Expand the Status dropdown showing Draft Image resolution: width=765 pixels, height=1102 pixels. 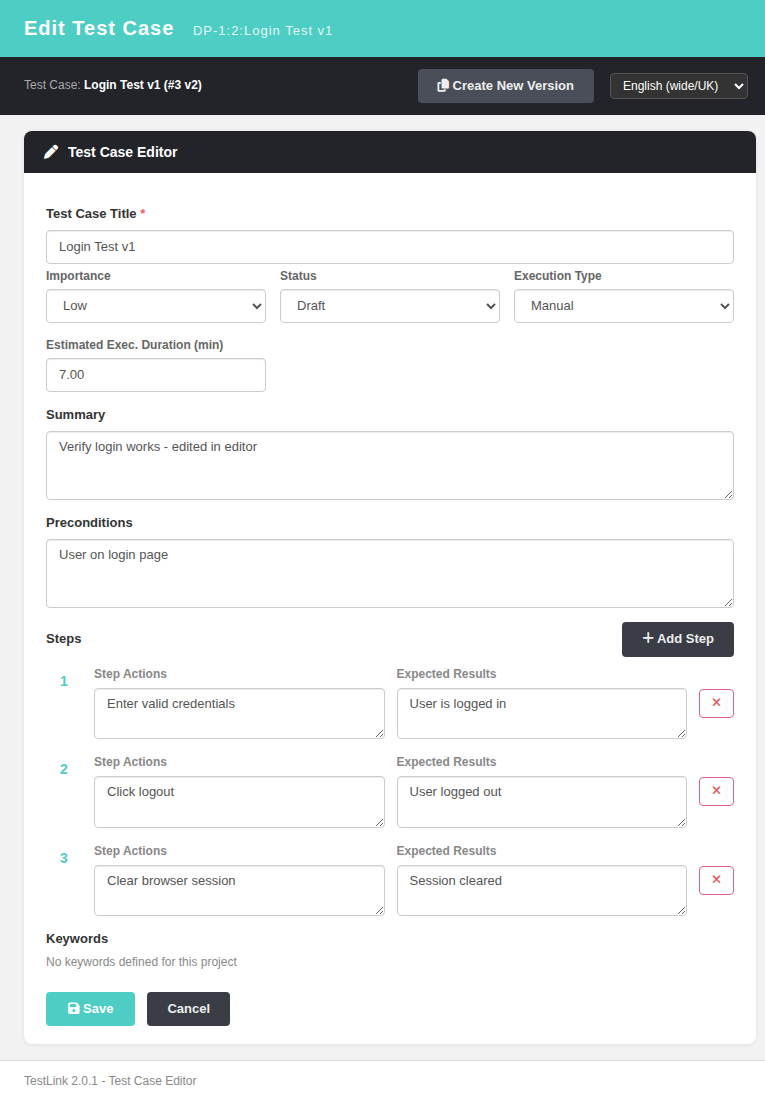(390, 306)
